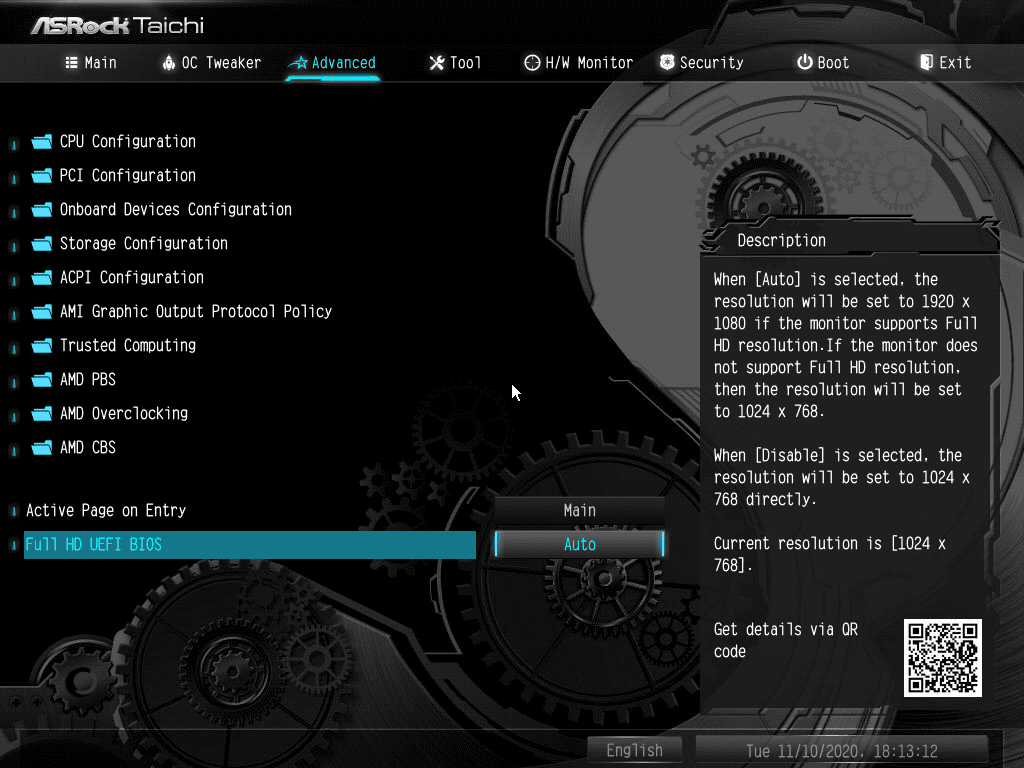Open AMD Overclocking submenu
1024x768 pixels.
click(x=124, y=413)
